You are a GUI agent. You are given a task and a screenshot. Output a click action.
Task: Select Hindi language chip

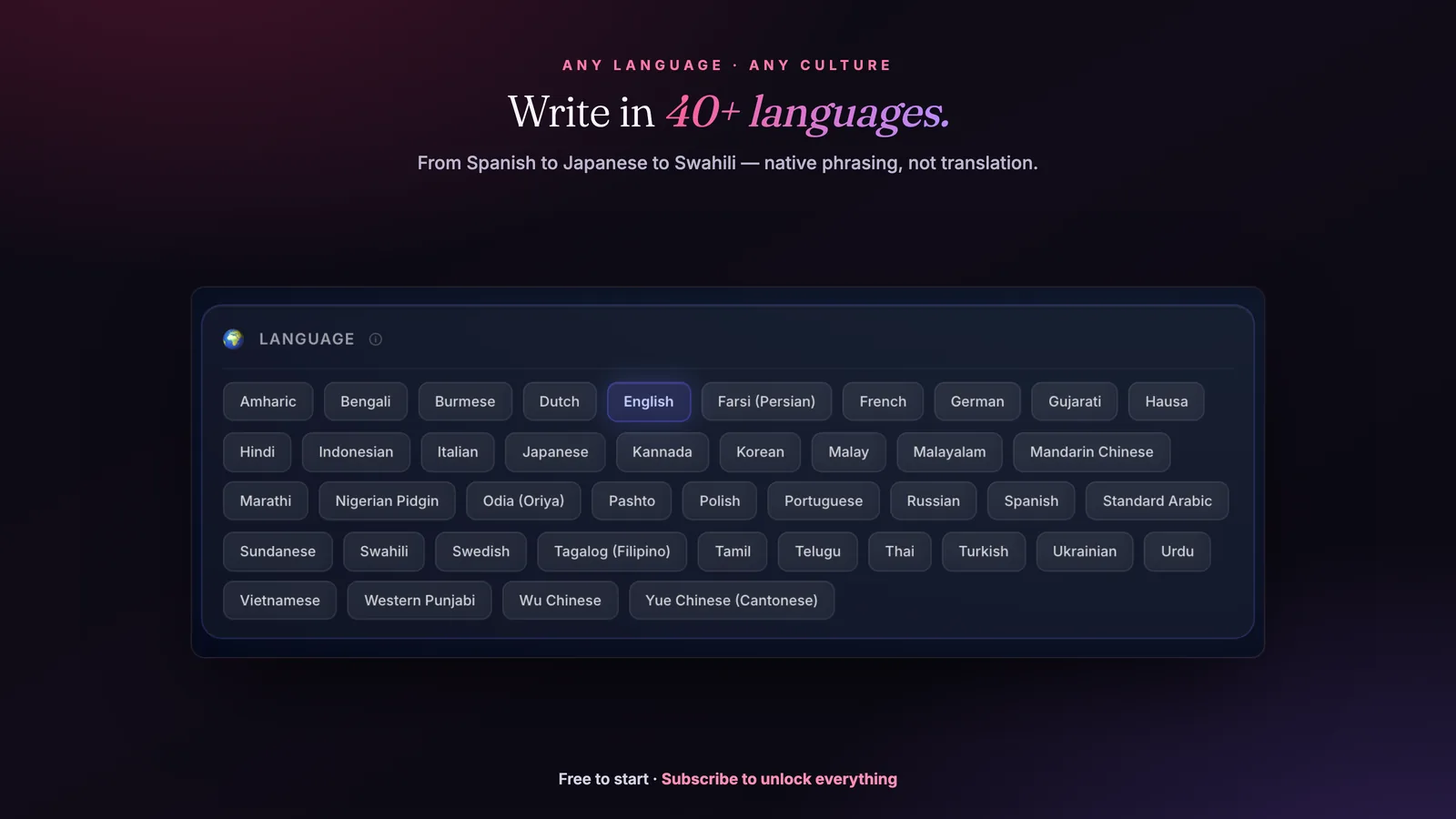tap(257, 451)
